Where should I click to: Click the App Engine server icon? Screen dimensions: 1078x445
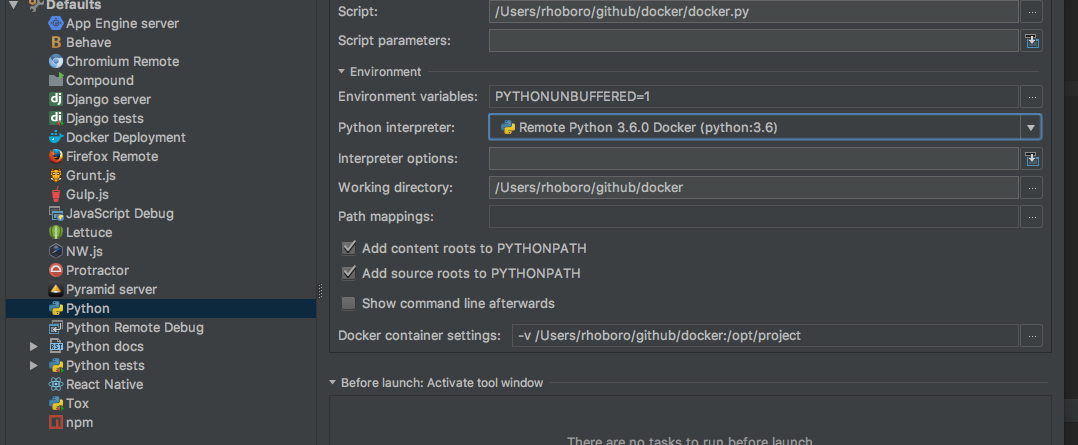click(56, 23)
